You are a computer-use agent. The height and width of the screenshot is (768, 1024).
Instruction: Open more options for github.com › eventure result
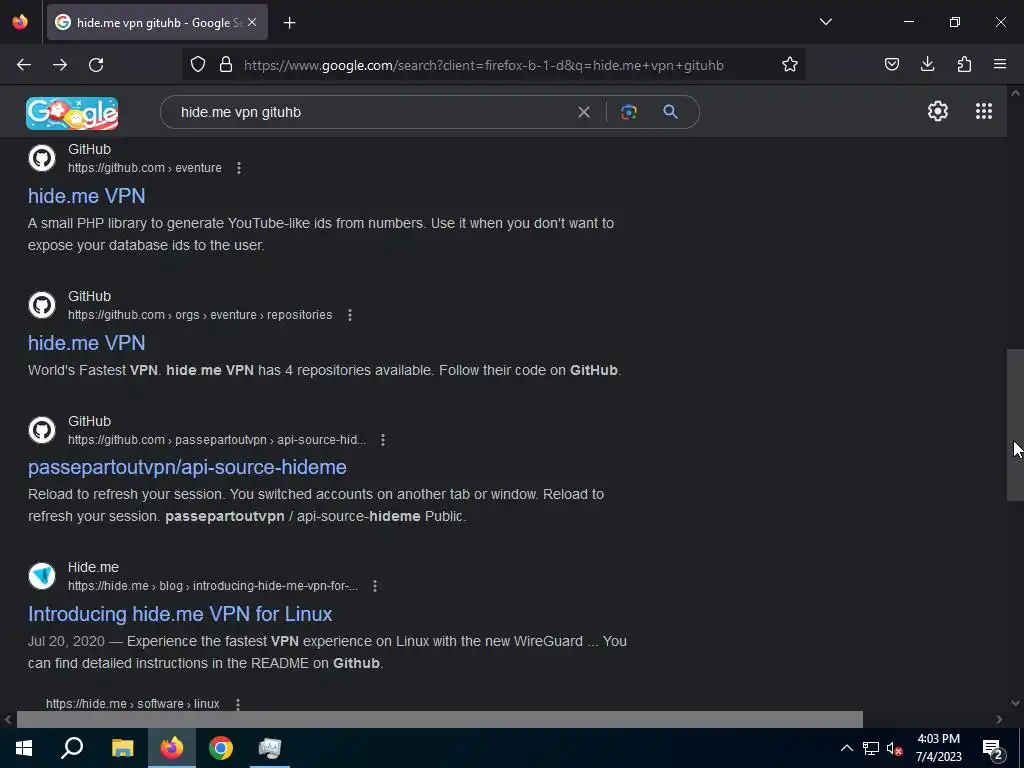tap(239, 168)
